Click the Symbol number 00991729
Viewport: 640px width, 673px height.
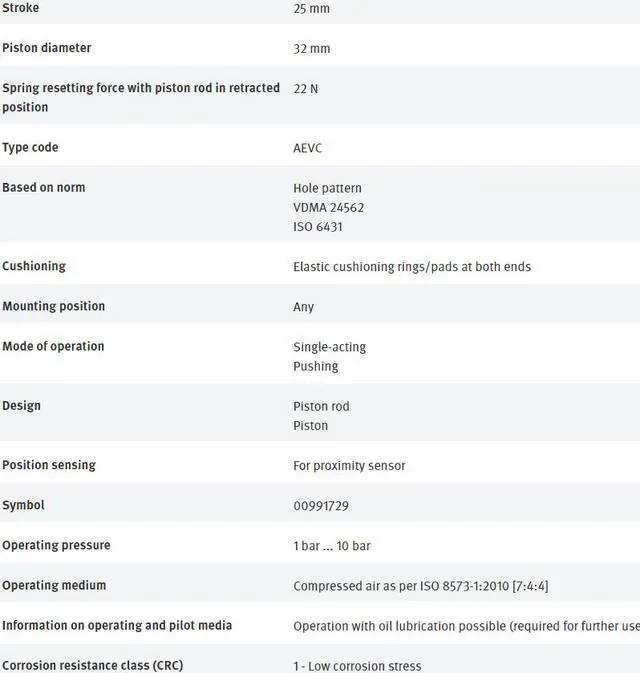(x=320, y=506)
